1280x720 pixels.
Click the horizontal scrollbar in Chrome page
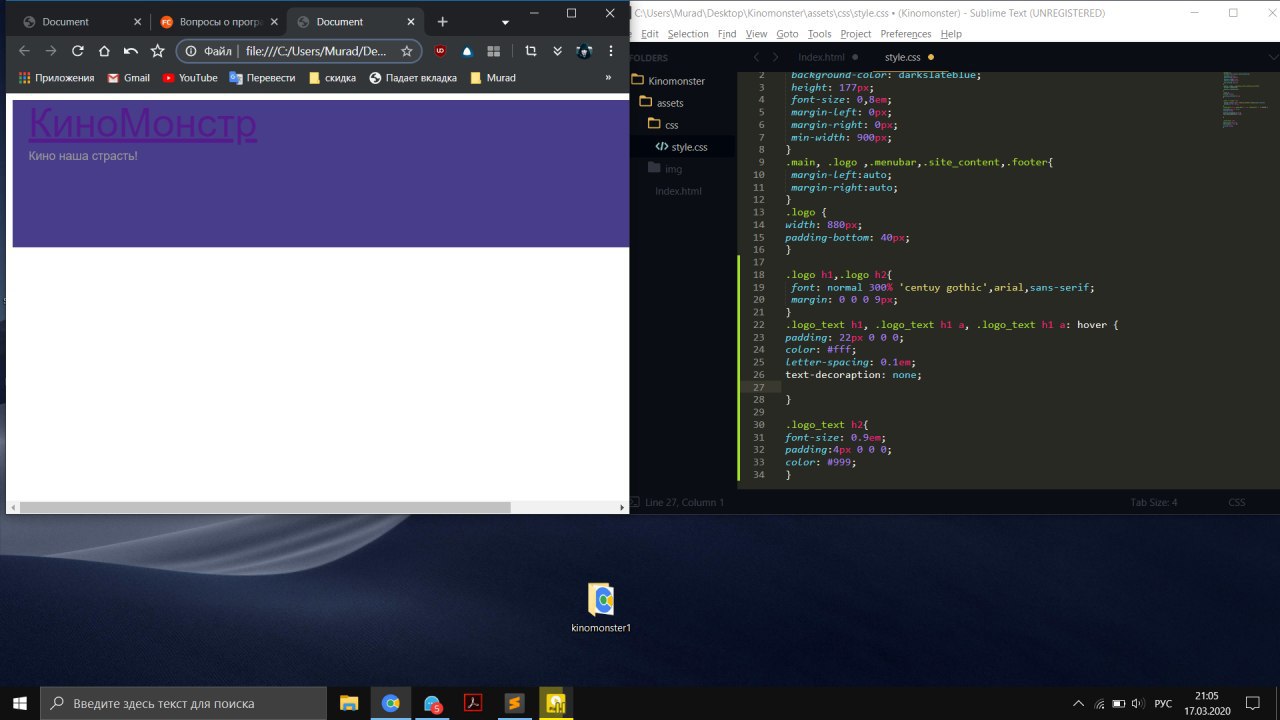[265, 508]
